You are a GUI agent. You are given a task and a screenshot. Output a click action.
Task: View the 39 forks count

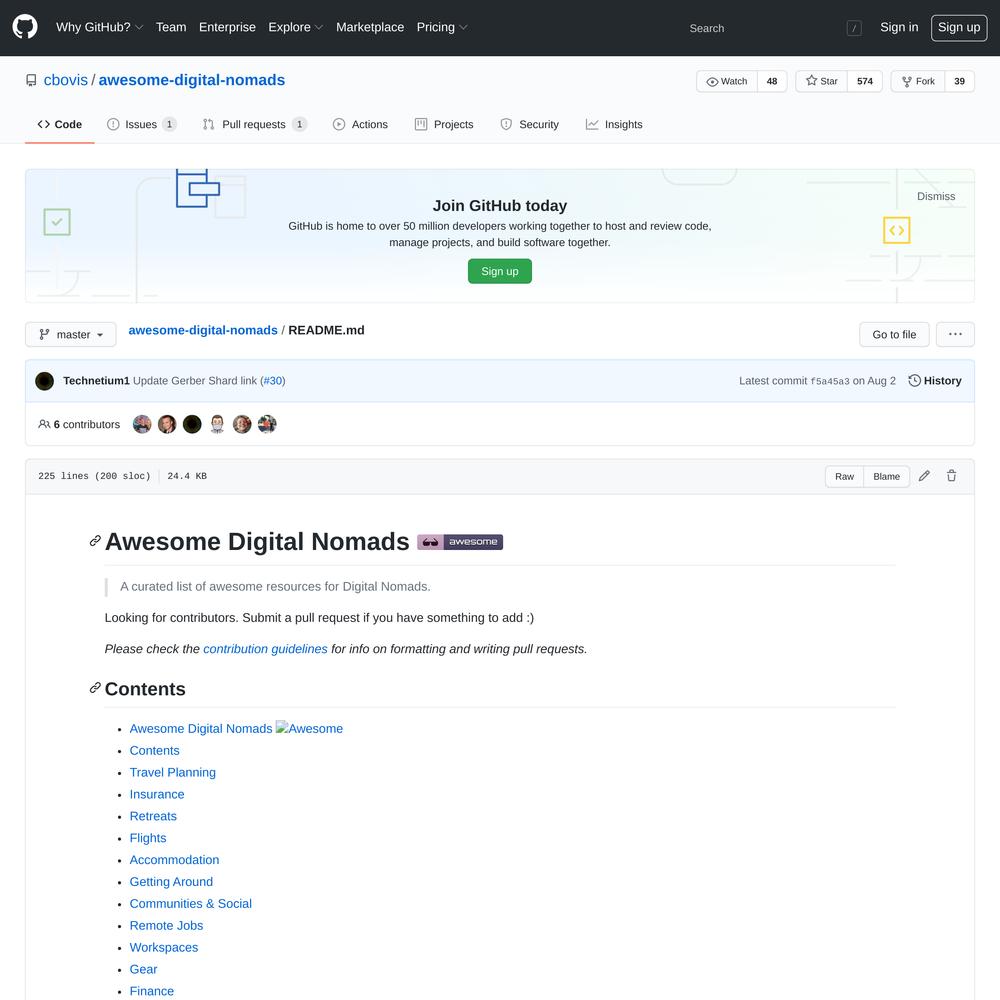click(x=959, y=81)
